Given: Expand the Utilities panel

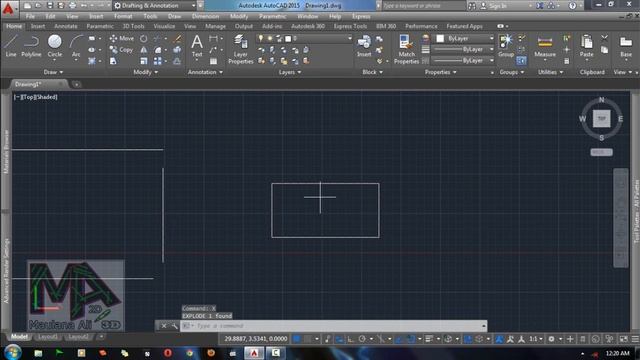Looking at the screenshot, I should [550, 72].
